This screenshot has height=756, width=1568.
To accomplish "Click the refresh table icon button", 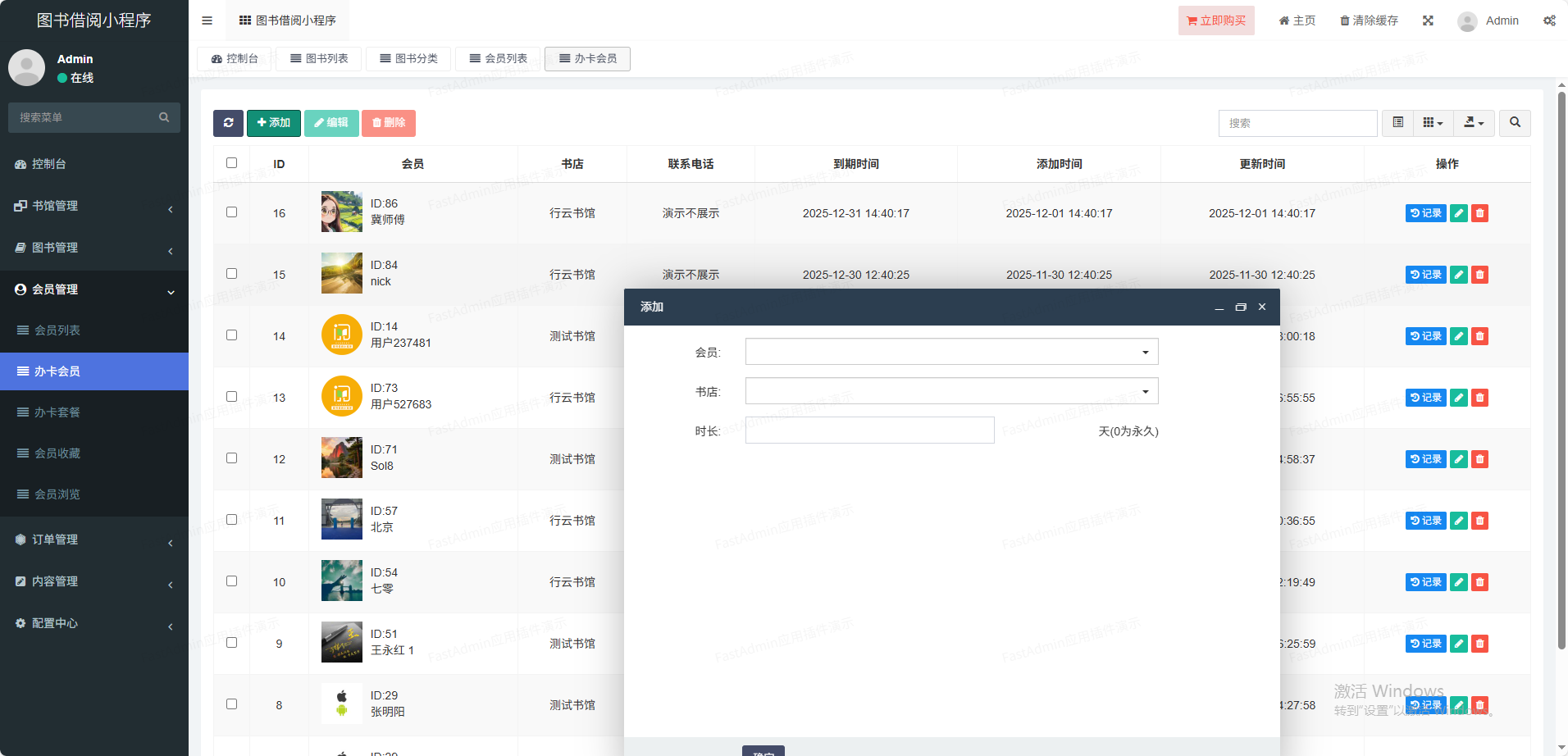I will [x=228, y=123].
